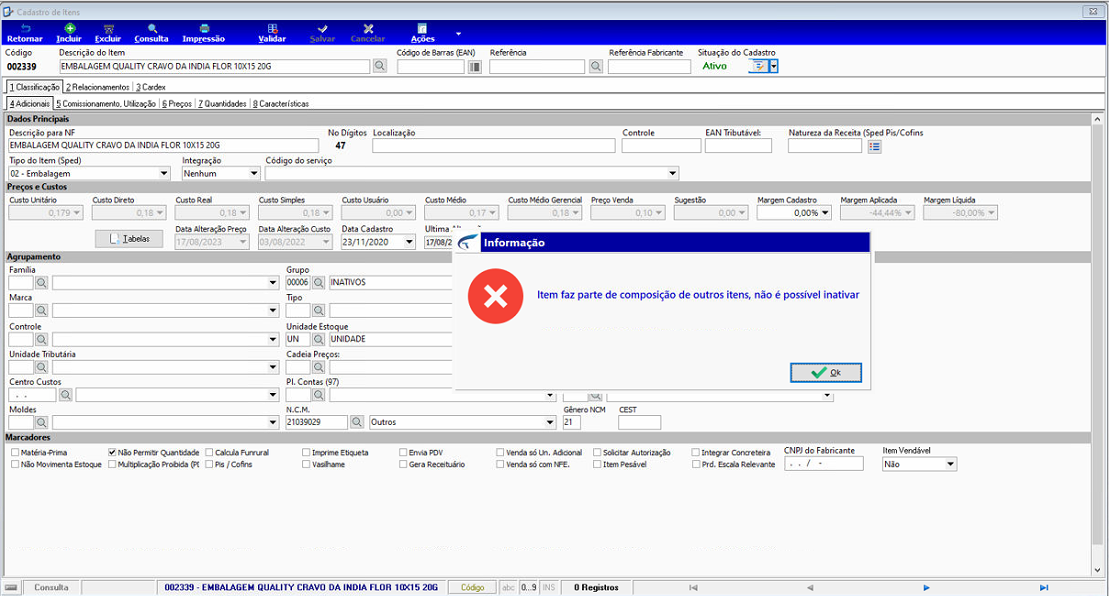Enable the Matéria-Prima checkbox
Image resolution: width=1109 pixels, height=596 pixels.
[x=15, y=452]
